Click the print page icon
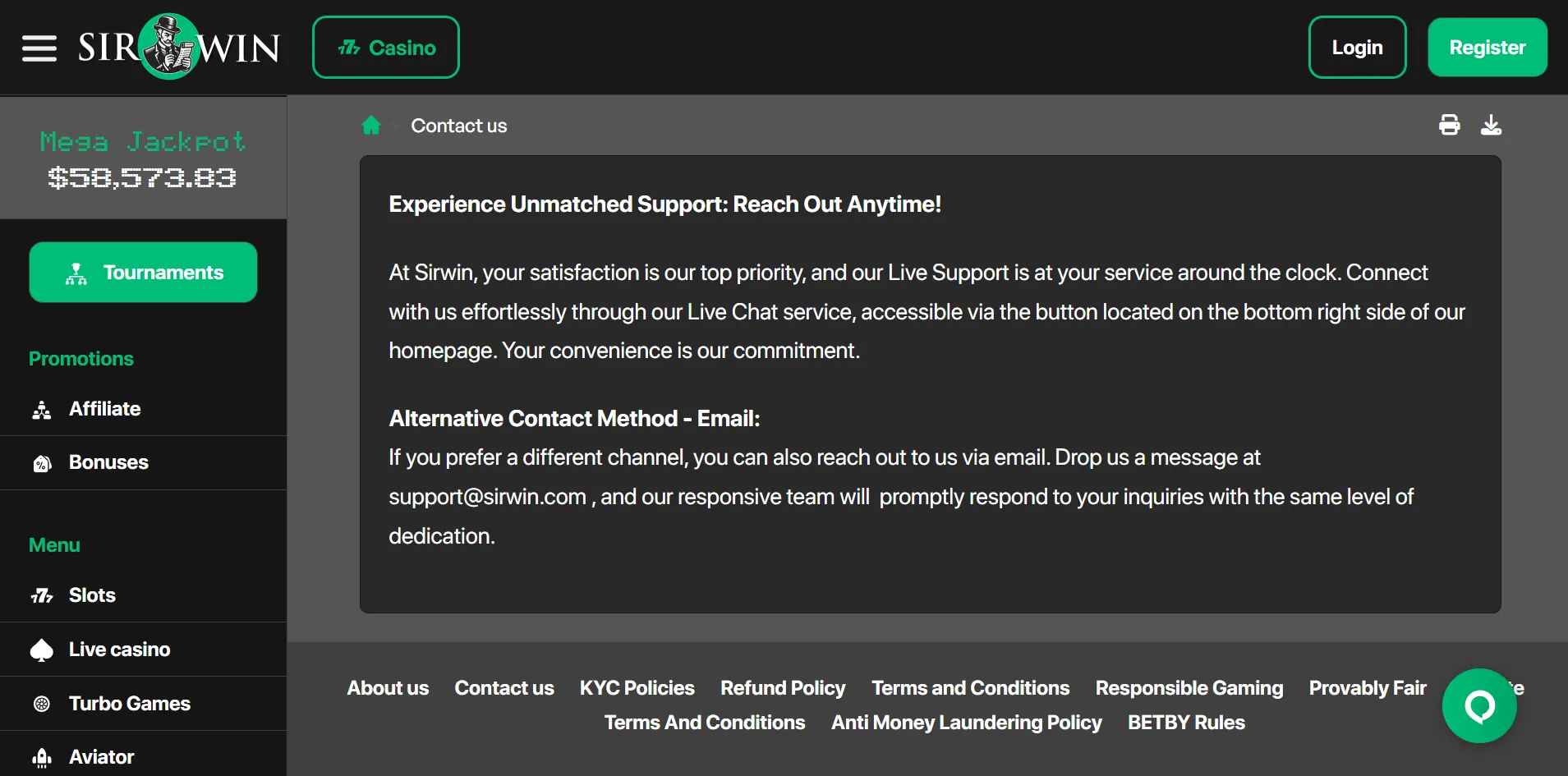 pyautogui.click(x=1449, y=125)
